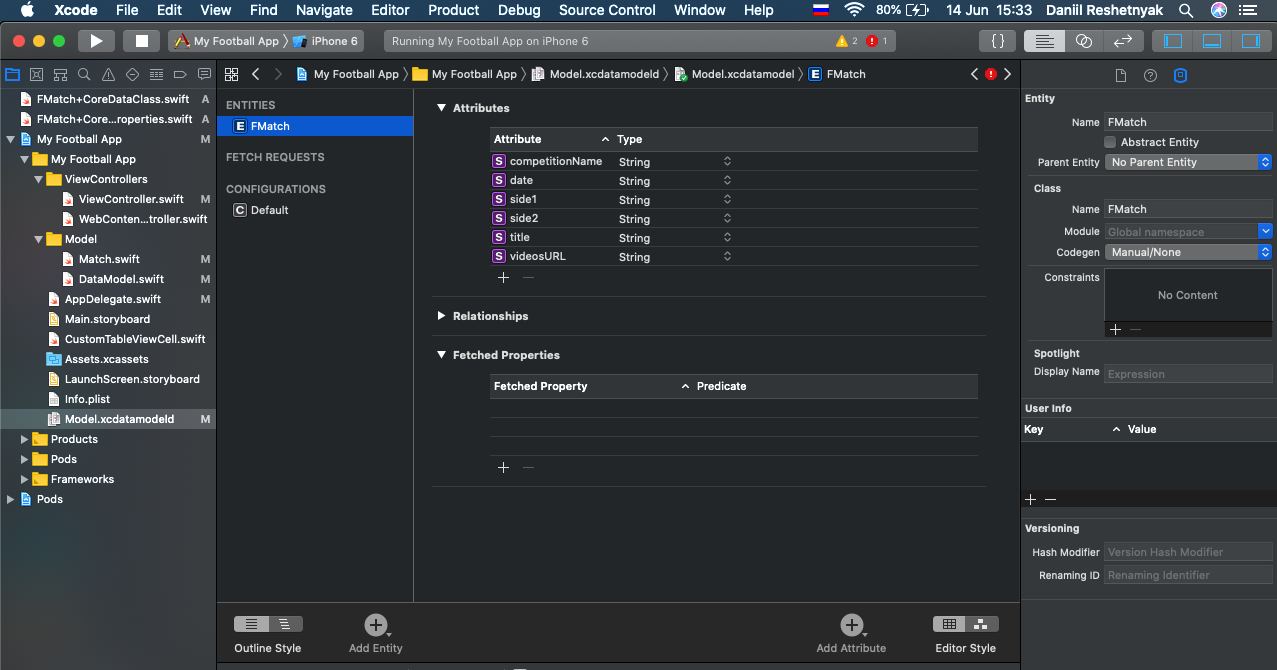Open the Breakpoint navigator icon
The height and width of the screenshot is (670, 1277).
coord(181,74)
